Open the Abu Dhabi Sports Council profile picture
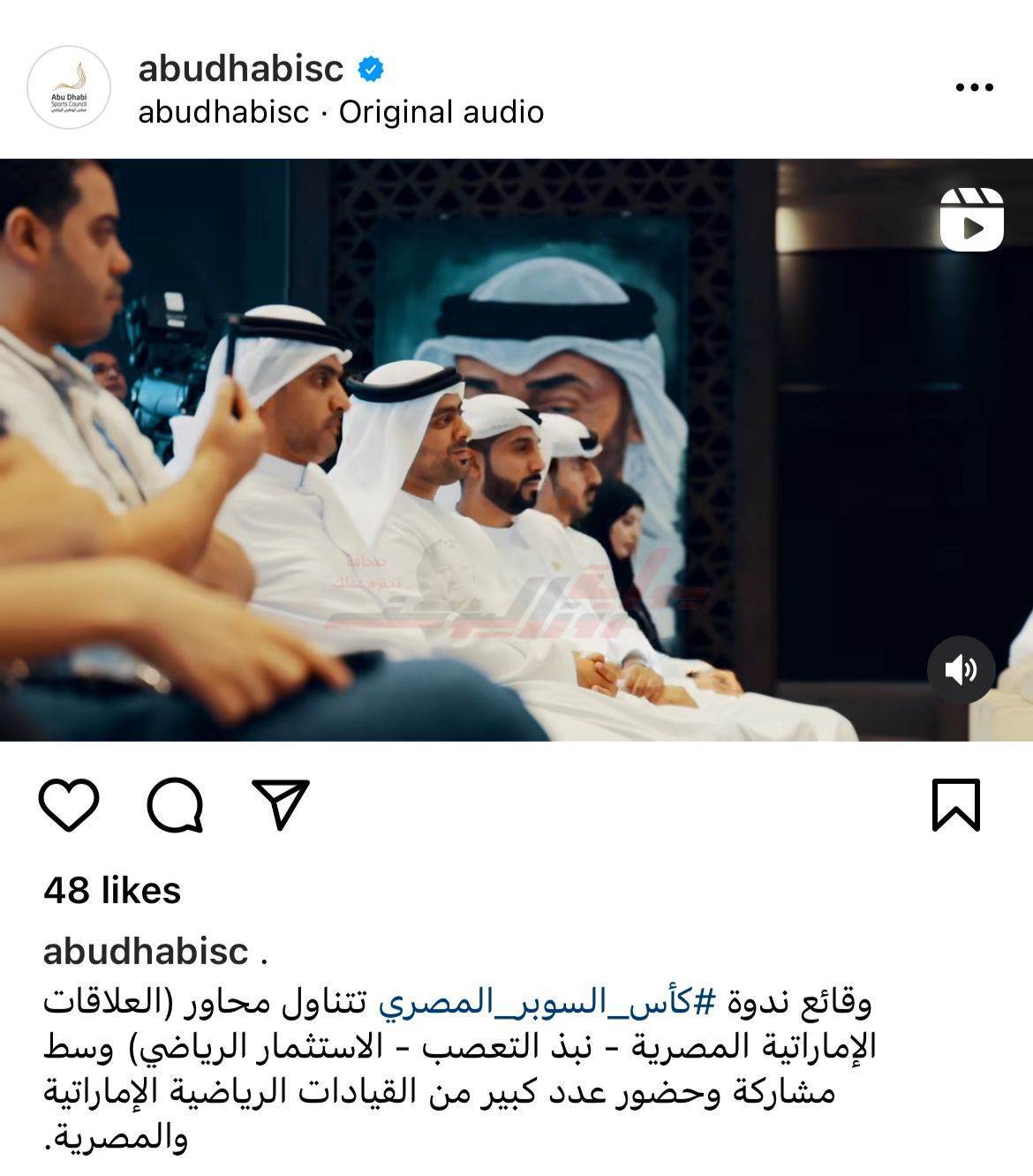Image resolution: width=1033 pixels, height=1176 pixels. point(69,87)
